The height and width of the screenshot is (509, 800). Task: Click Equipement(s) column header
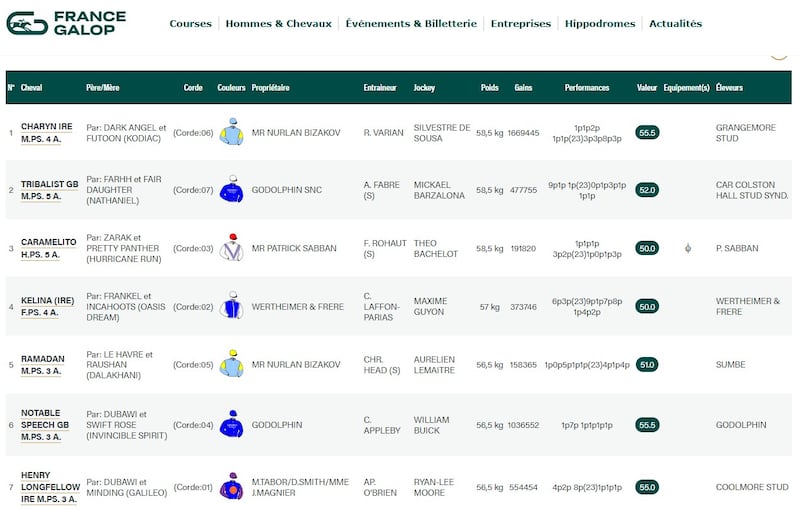(x=686, y=88)
